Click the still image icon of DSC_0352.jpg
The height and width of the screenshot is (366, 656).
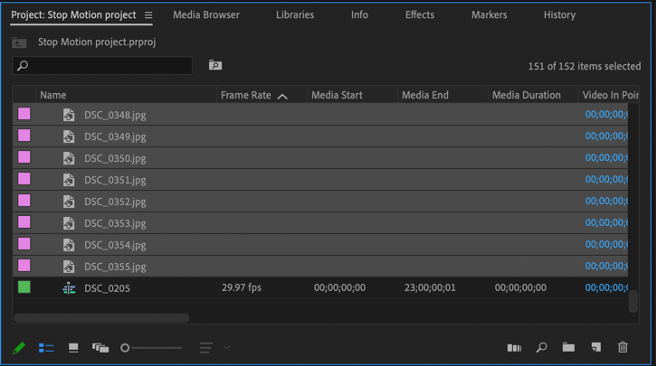tap(69, 201)
